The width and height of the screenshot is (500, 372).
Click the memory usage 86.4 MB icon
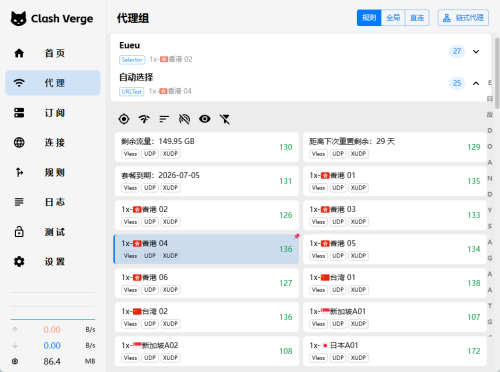(15, 361)
